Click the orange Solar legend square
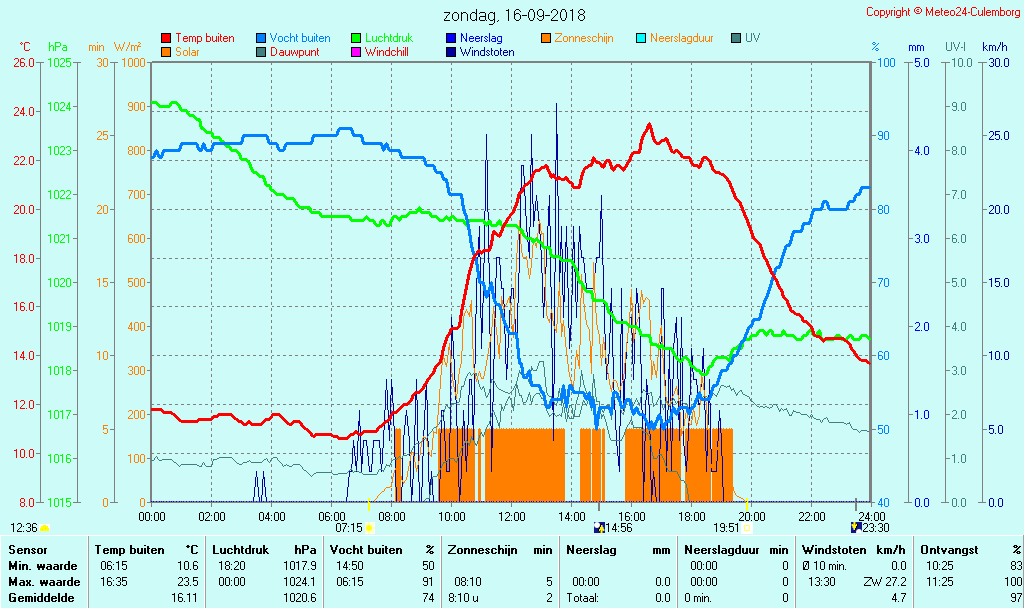This screenshot has height=608, width=1026. [x=166, y=52]
